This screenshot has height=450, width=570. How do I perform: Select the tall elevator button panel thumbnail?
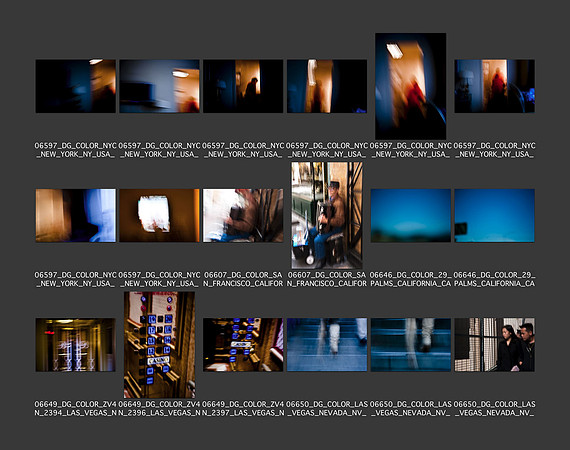pyautogui.click(x=159, y=345)
